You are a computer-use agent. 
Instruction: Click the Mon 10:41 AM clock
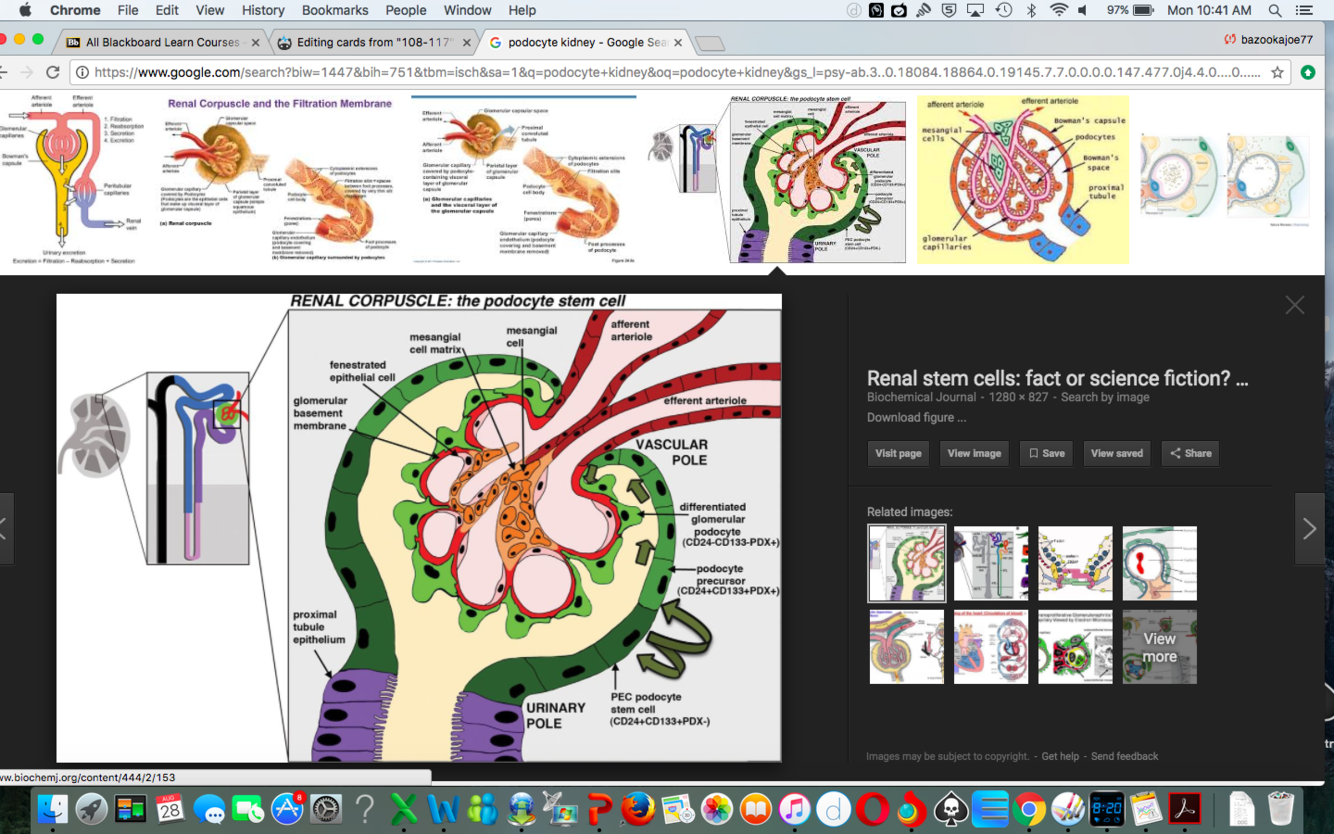point(1209,10)
